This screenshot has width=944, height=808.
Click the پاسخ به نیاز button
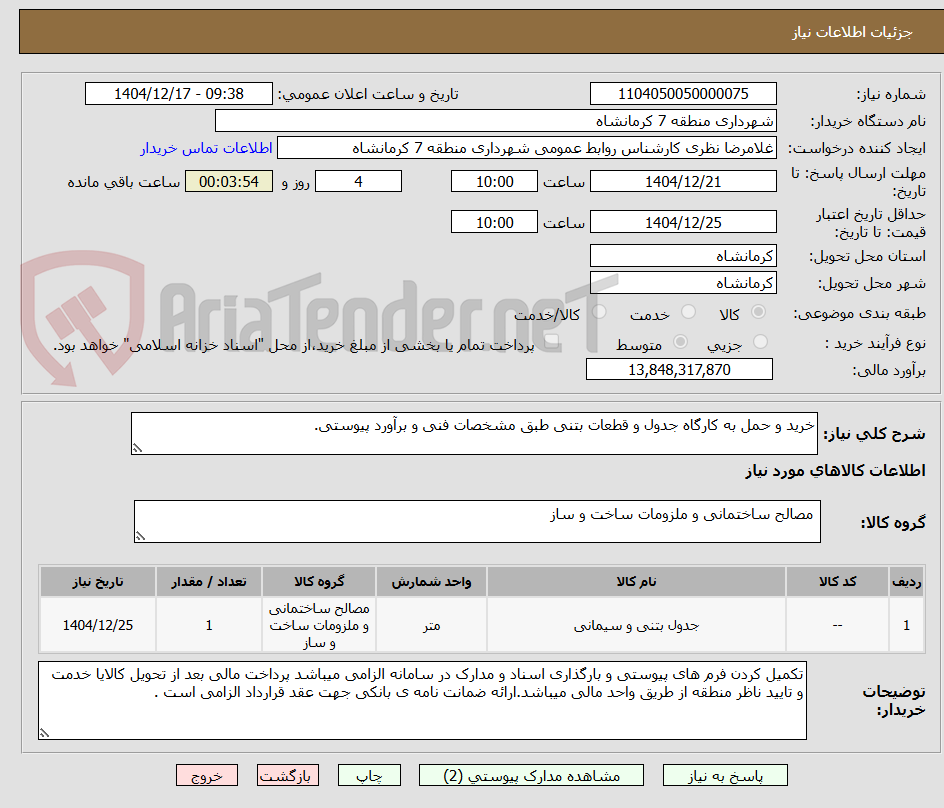725,775
